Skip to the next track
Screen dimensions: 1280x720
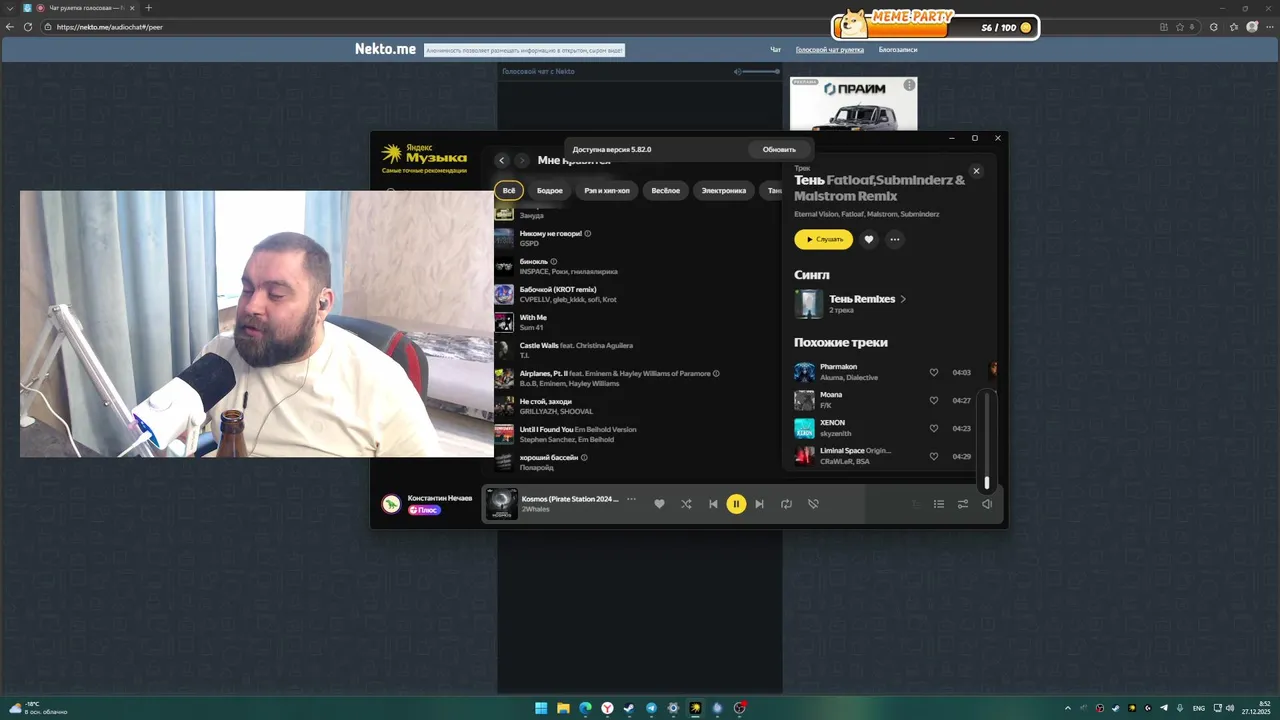[759, 504]
